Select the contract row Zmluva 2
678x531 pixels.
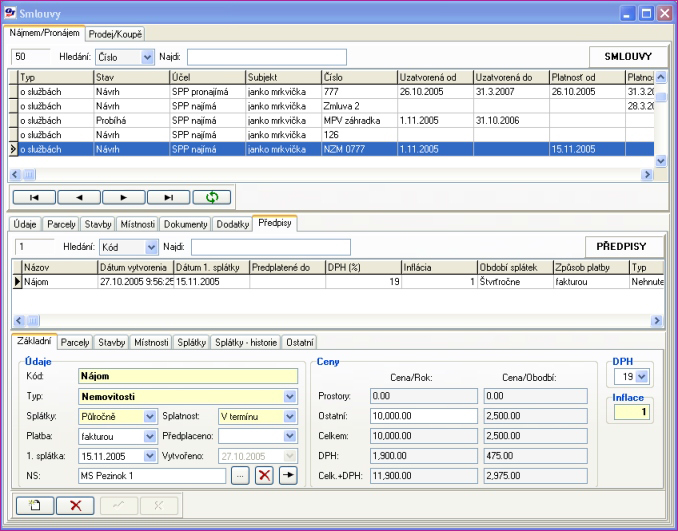[x=331, y=106]
